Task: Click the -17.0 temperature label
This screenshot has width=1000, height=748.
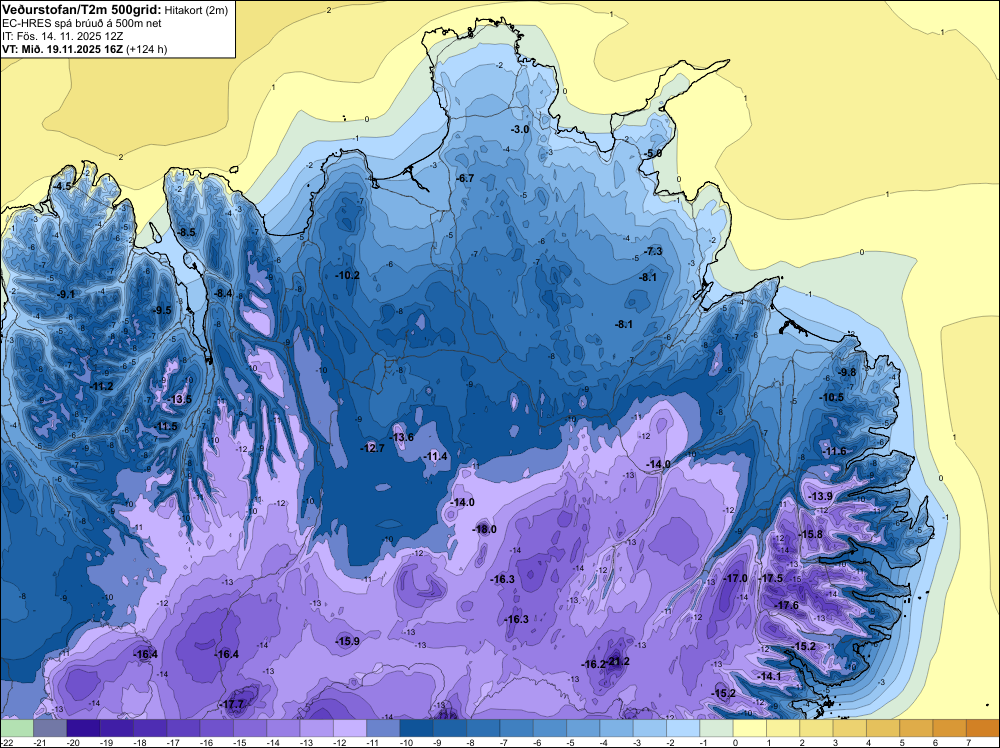Action: 736,578
